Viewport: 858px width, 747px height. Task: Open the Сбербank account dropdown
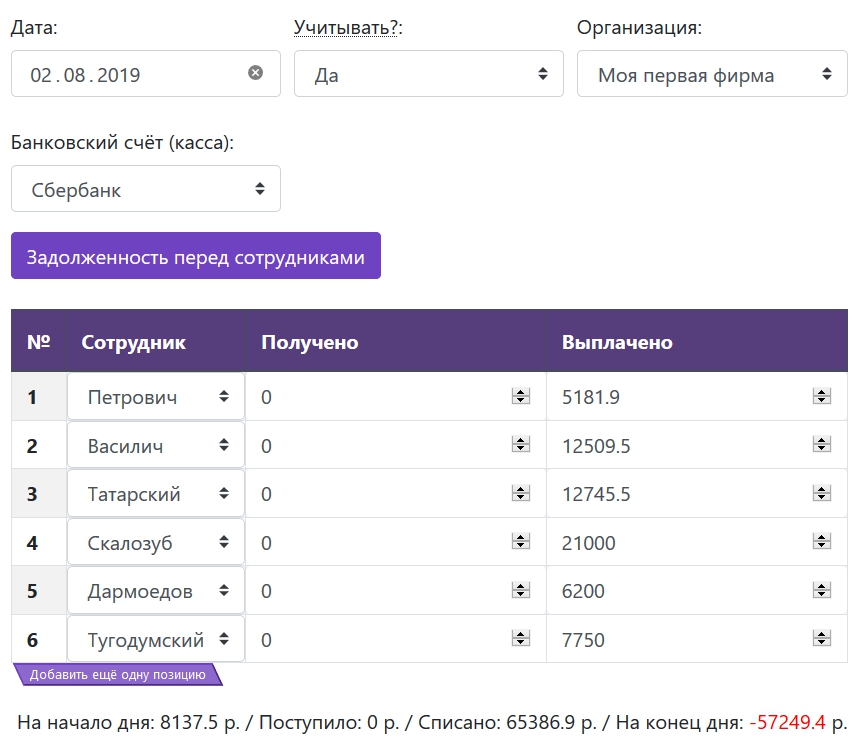tap(145, 189)
